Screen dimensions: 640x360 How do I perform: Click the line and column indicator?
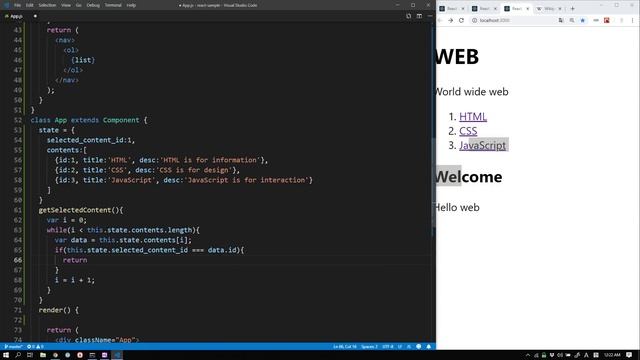344,347
